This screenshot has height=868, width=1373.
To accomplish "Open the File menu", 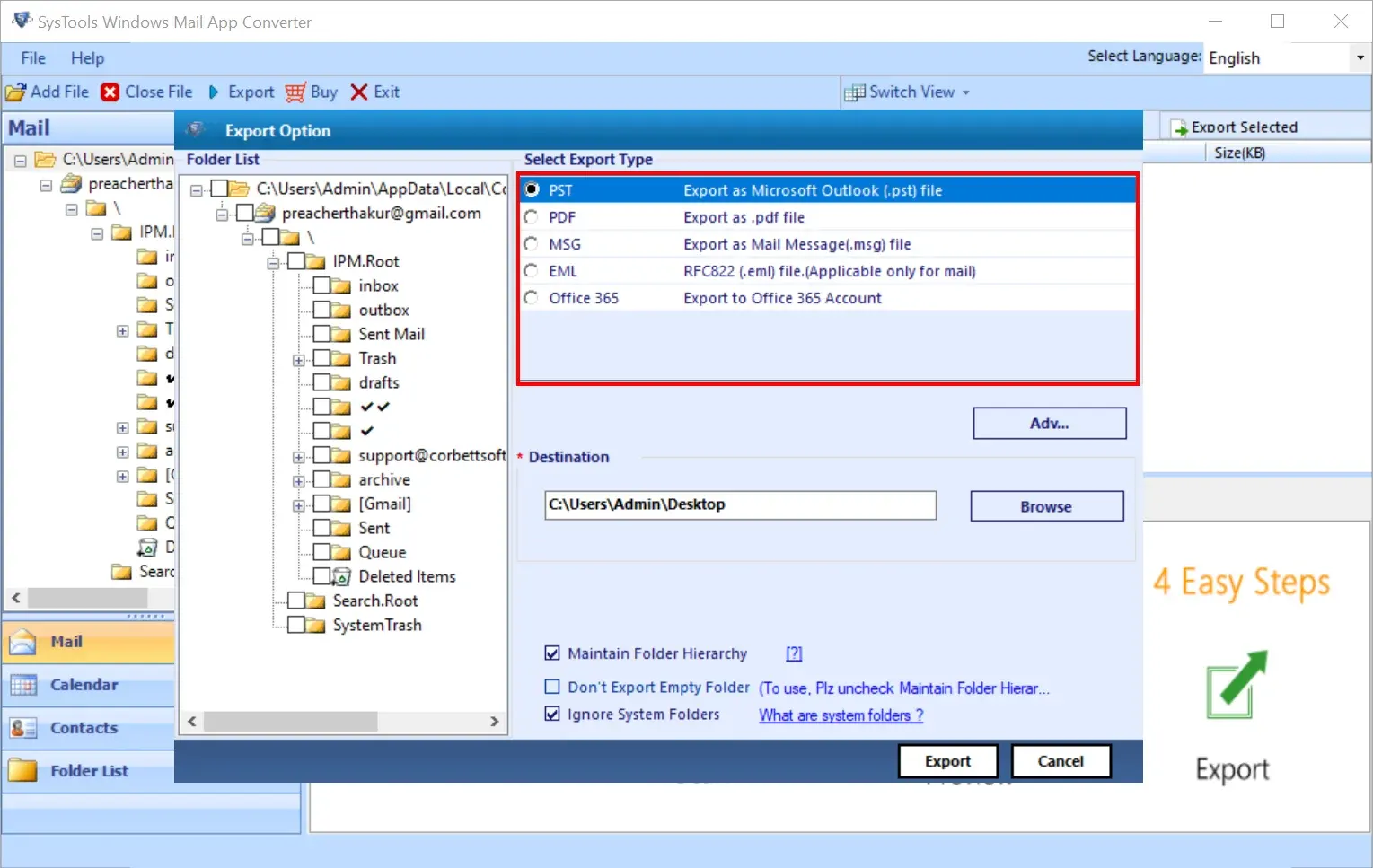I will (32, 57).
